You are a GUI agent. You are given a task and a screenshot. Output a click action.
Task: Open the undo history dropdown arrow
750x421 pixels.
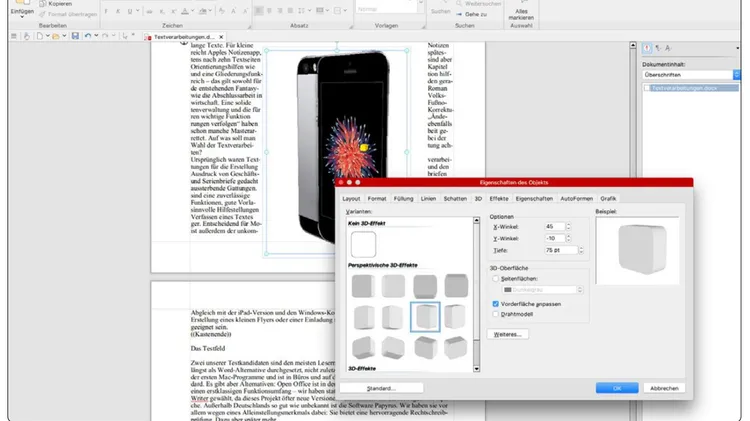coord(96,36)
